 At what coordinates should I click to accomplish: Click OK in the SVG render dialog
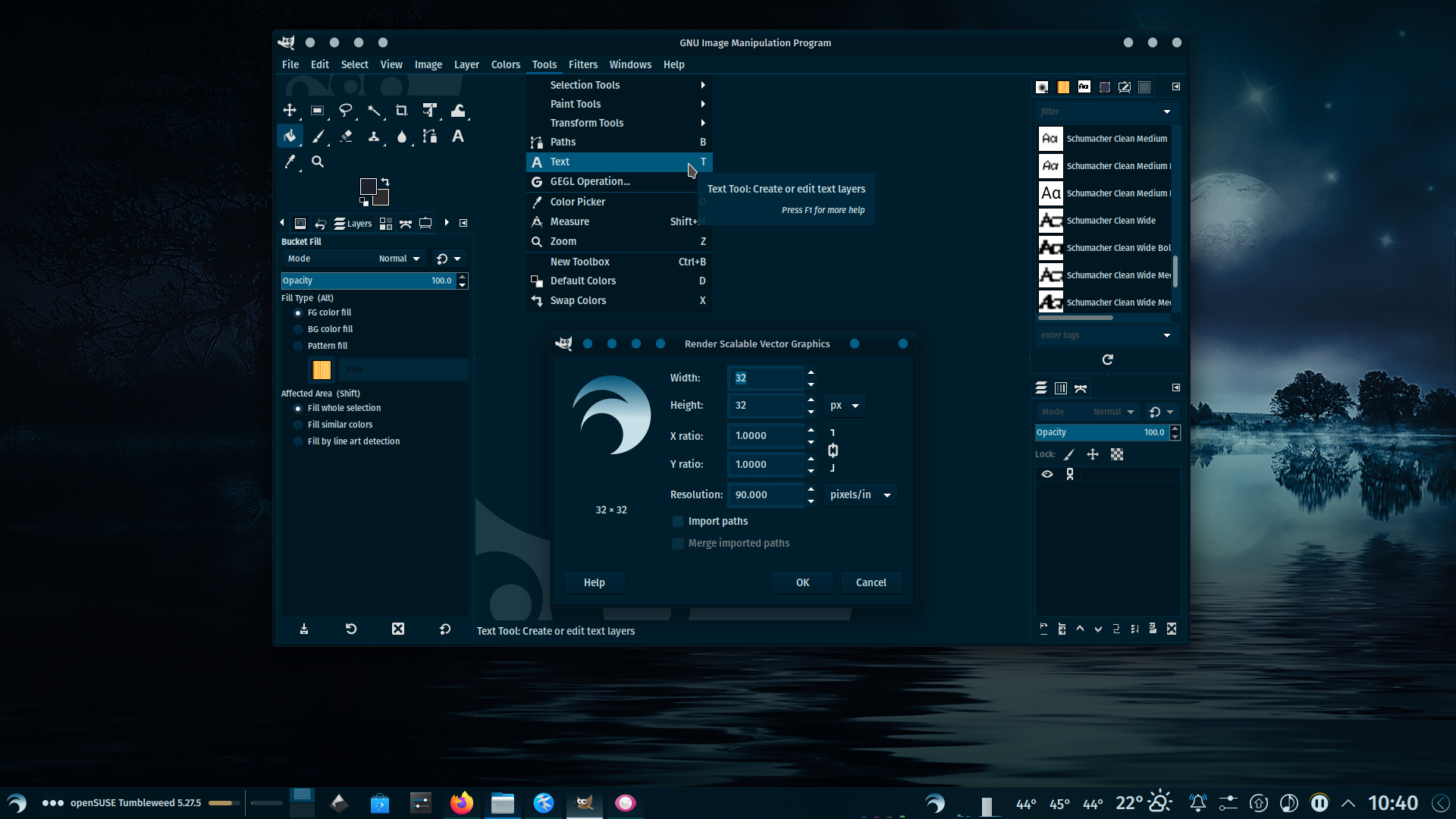coord(802,582)
